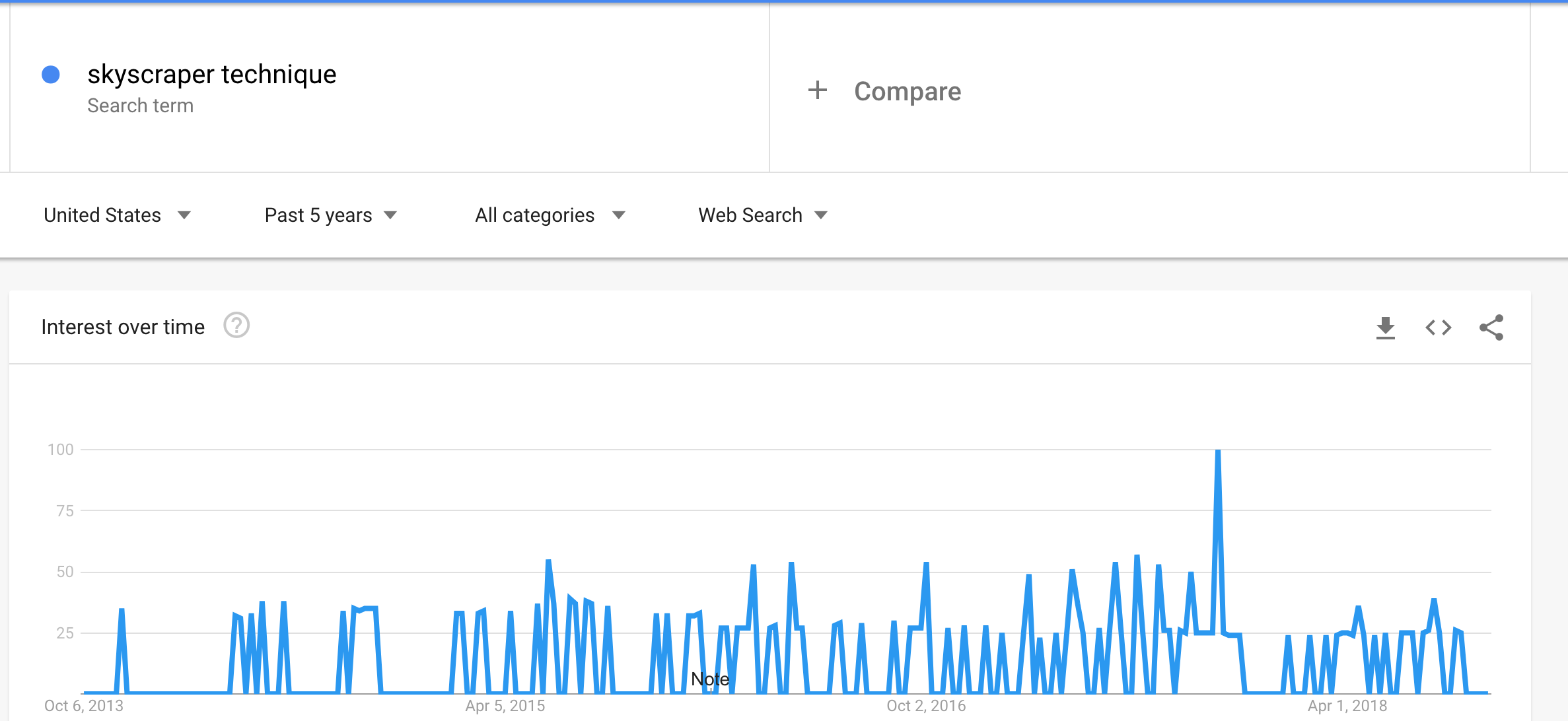Click the Search term label
The height and width of the screenshot is (721, 1568).
[140, 106]
